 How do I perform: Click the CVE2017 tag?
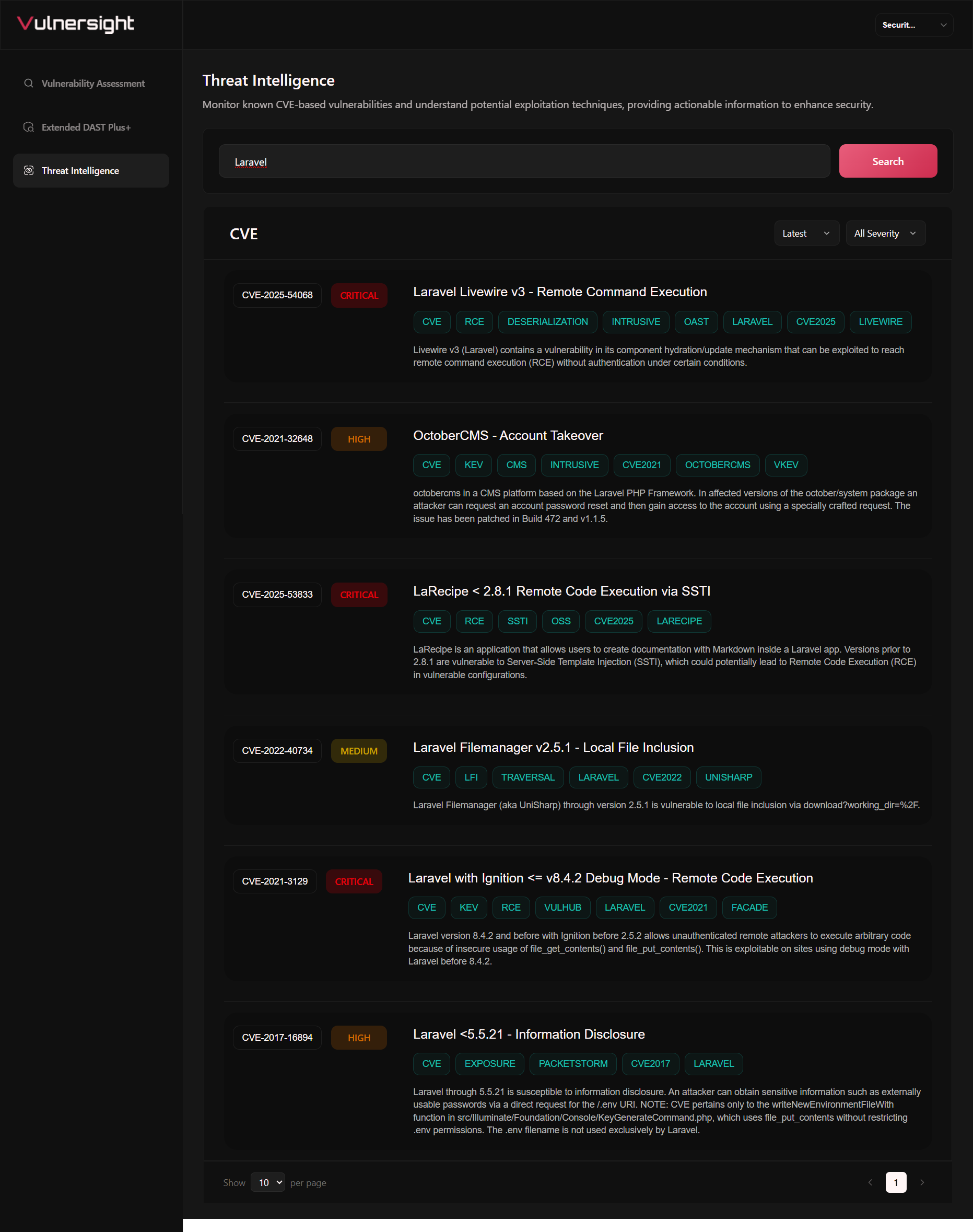650,1063
